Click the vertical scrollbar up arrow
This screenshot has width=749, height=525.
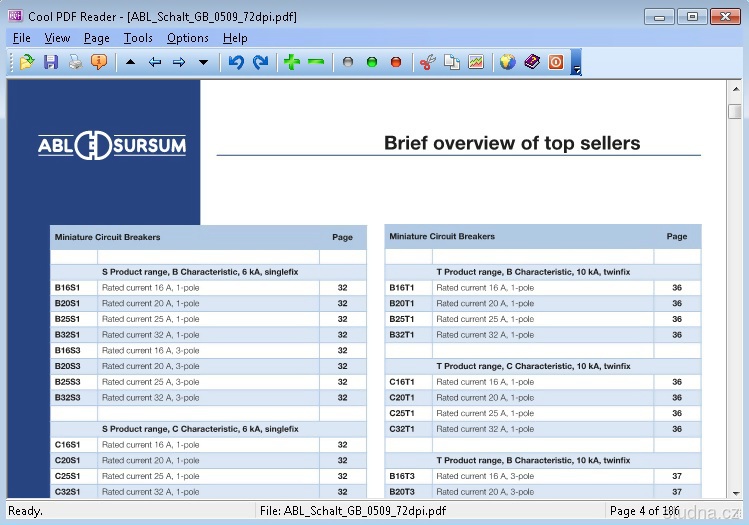click(x=735, y=88)
